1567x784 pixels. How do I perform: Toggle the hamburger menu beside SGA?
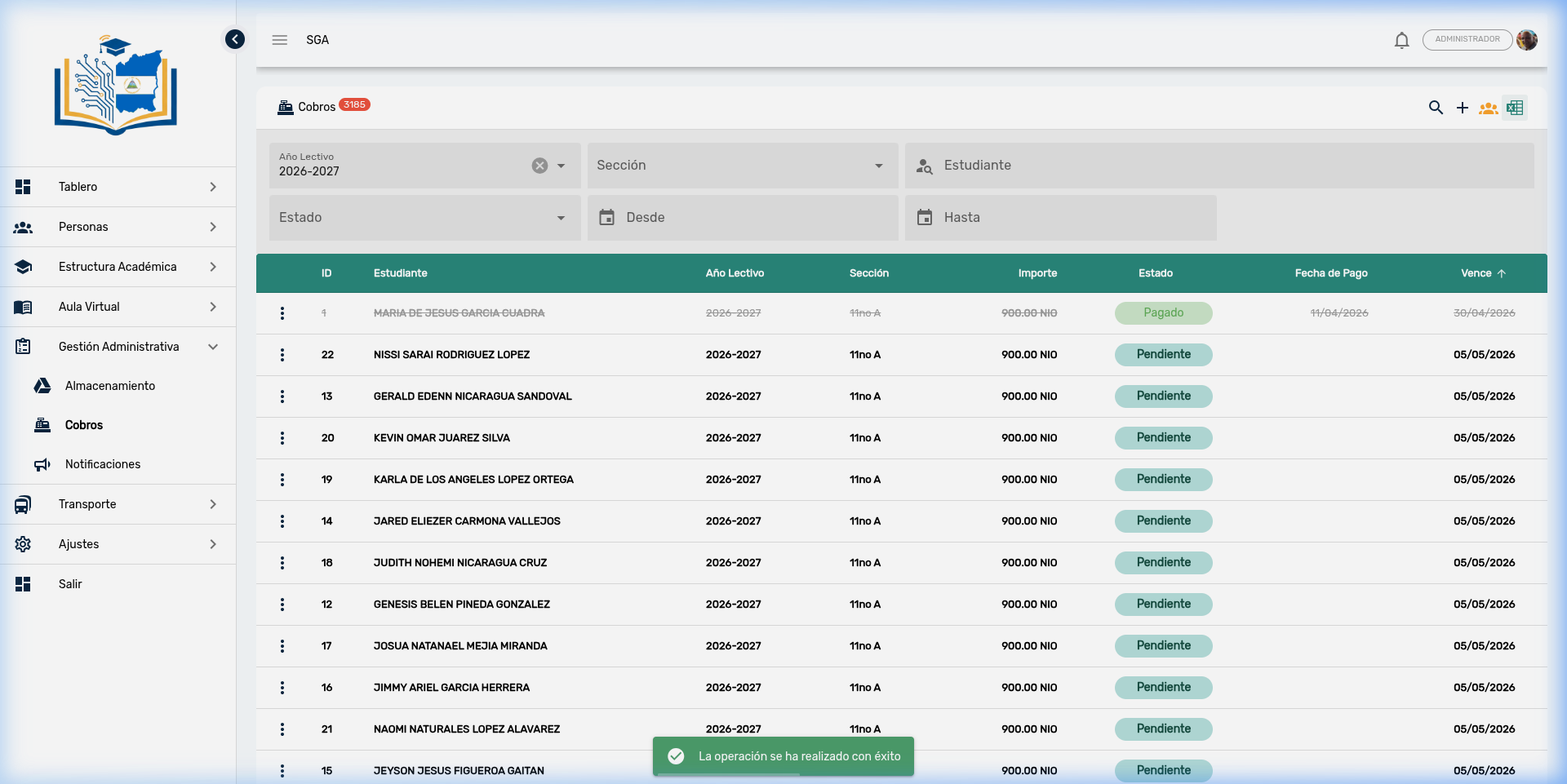point(280,40)
